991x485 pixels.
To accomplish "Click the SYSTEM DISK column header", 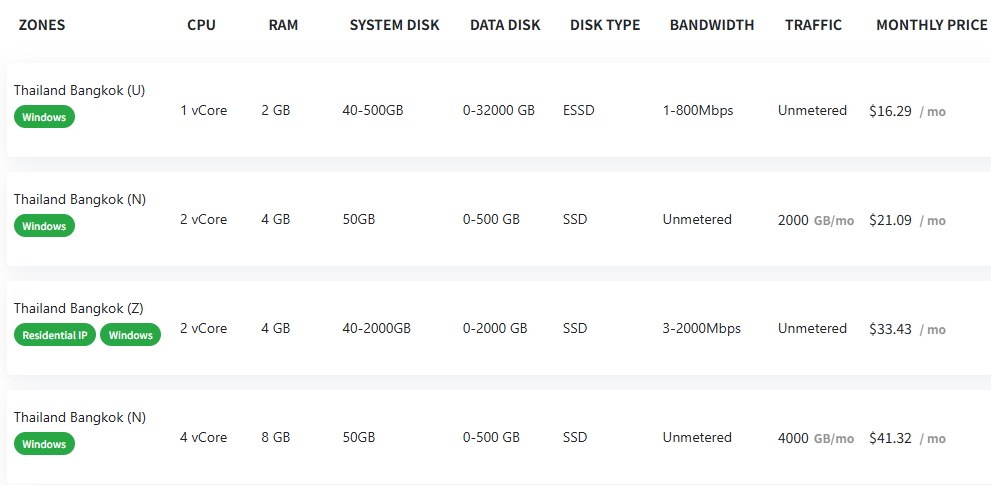I will [394, 25].
